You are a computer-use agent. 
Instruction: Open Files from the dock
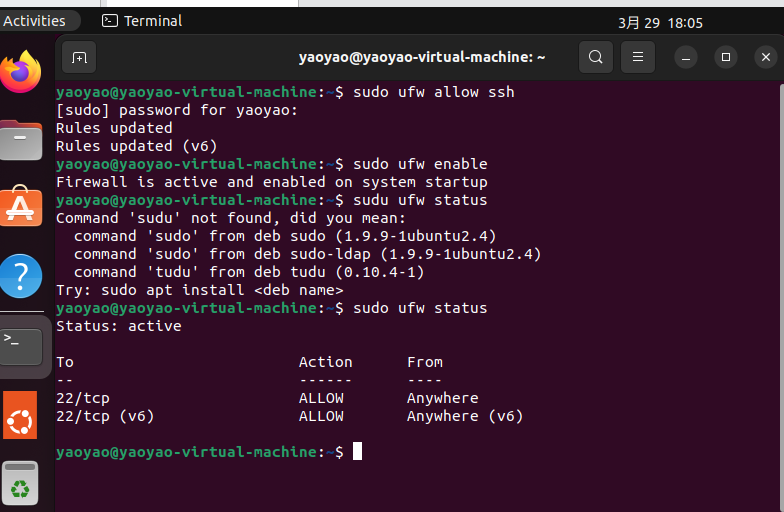pyautogui.click(x=21, y=140)
